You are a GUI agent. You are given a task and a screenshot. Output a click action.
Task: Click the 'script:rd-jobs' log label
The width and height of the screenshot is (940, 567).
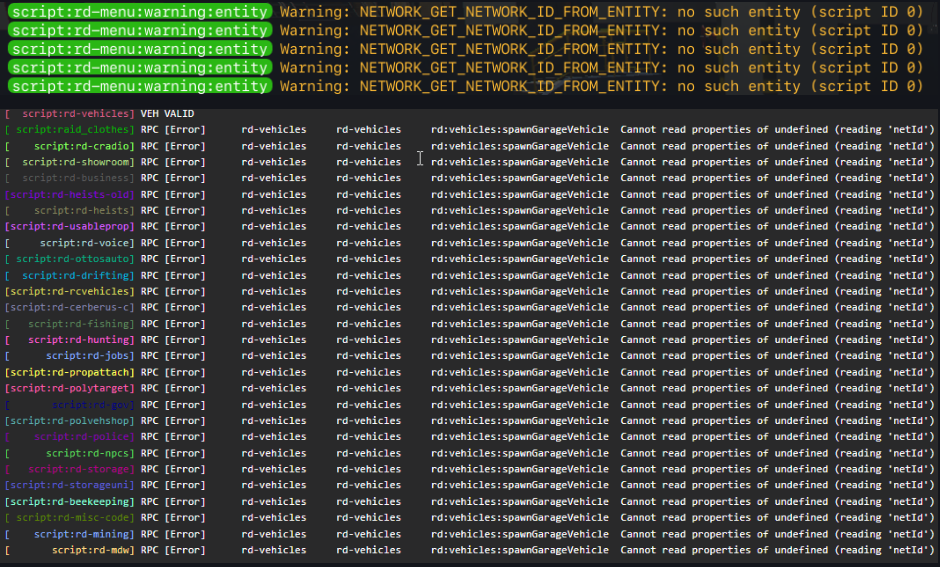[x=70, y=356]
